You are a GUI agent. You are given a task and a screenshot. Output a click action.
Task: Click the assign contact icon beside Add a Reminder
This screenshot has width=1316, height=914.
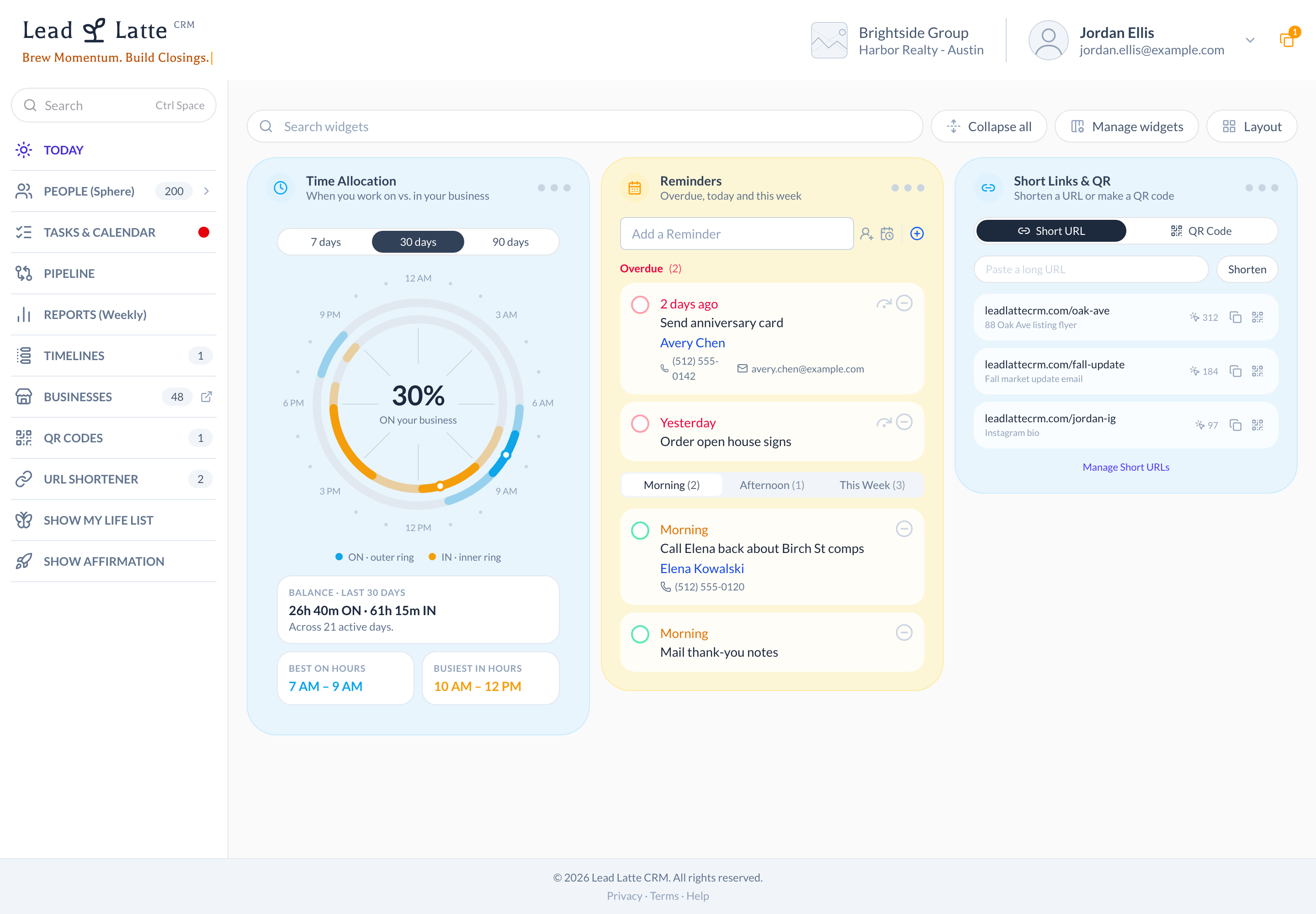point(866,234)
